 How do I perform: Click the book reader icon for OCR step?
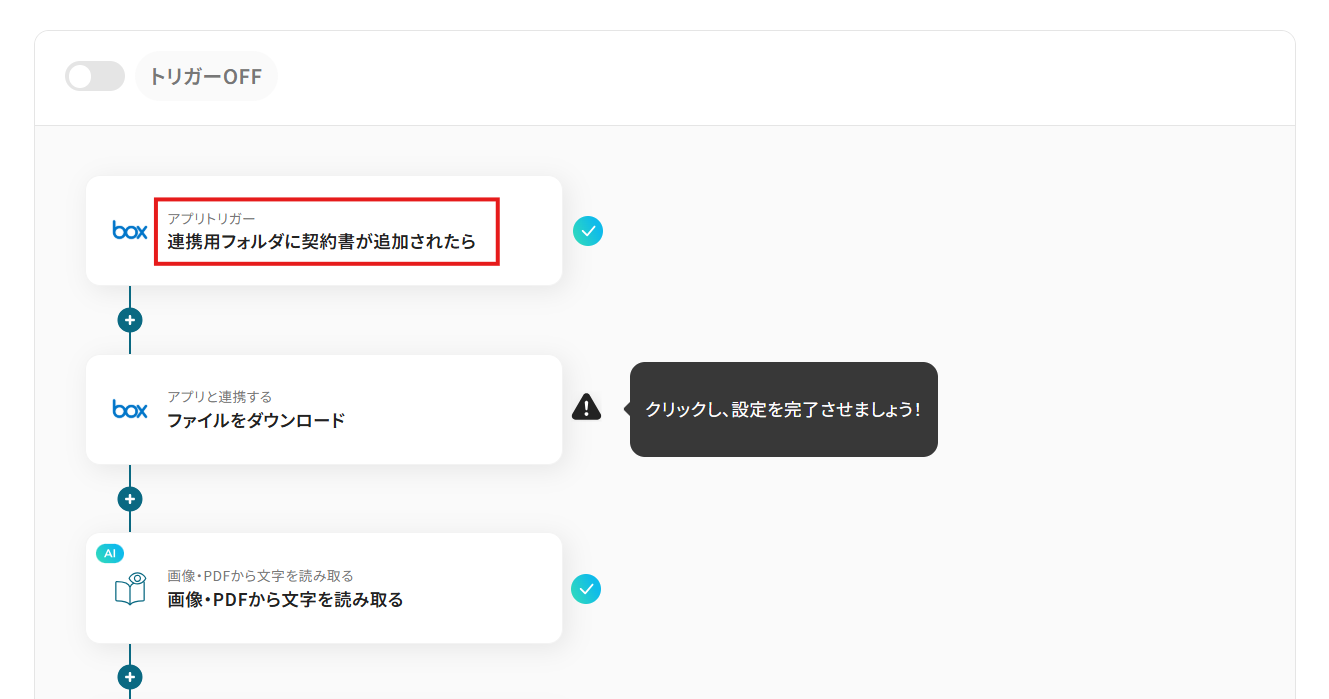coord(130,588)
